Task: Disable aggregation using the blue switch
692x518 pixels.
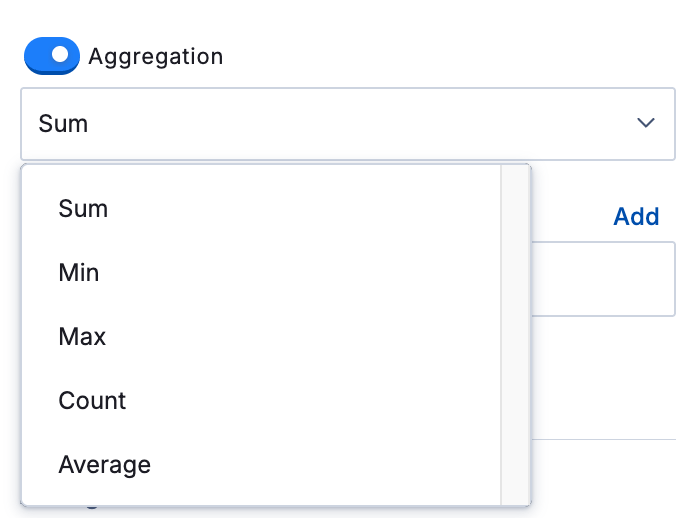Action: (51, 56)
